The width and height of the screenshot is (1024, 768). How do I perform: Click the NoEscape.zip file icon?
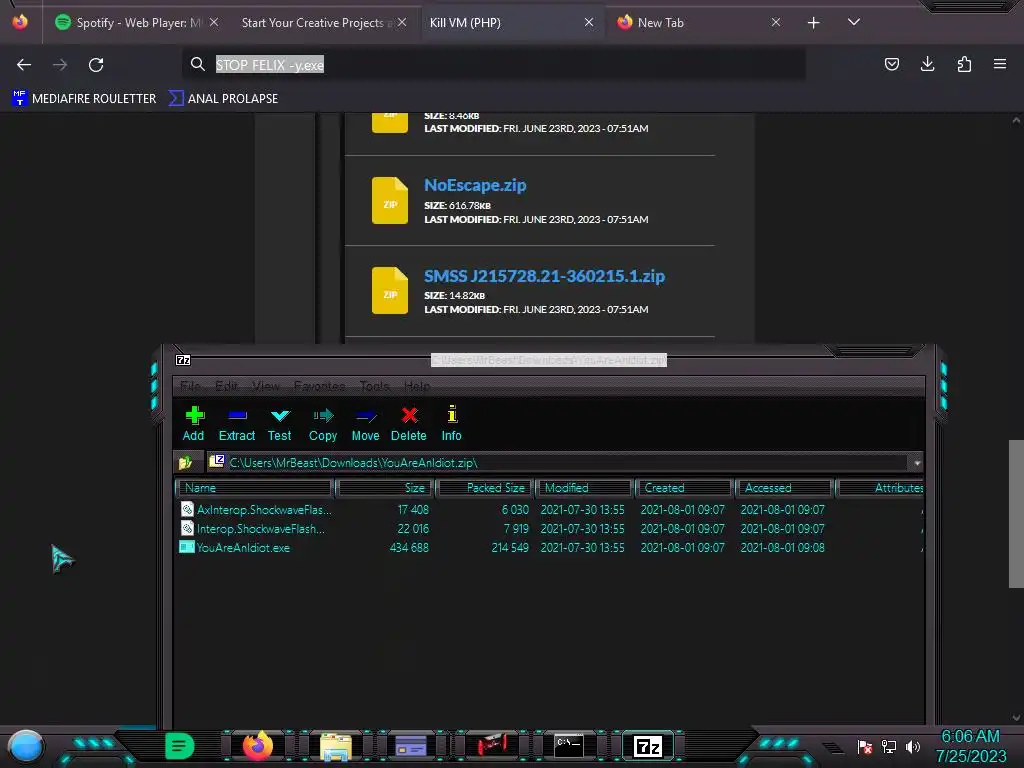(390, 200)
